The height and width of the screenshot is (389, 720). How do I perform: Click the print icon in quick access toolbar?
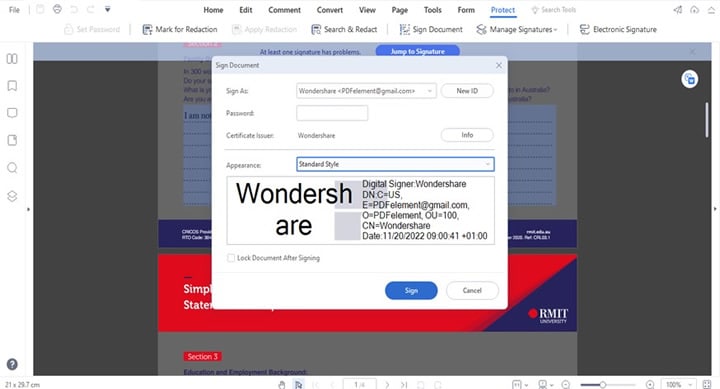57,9
